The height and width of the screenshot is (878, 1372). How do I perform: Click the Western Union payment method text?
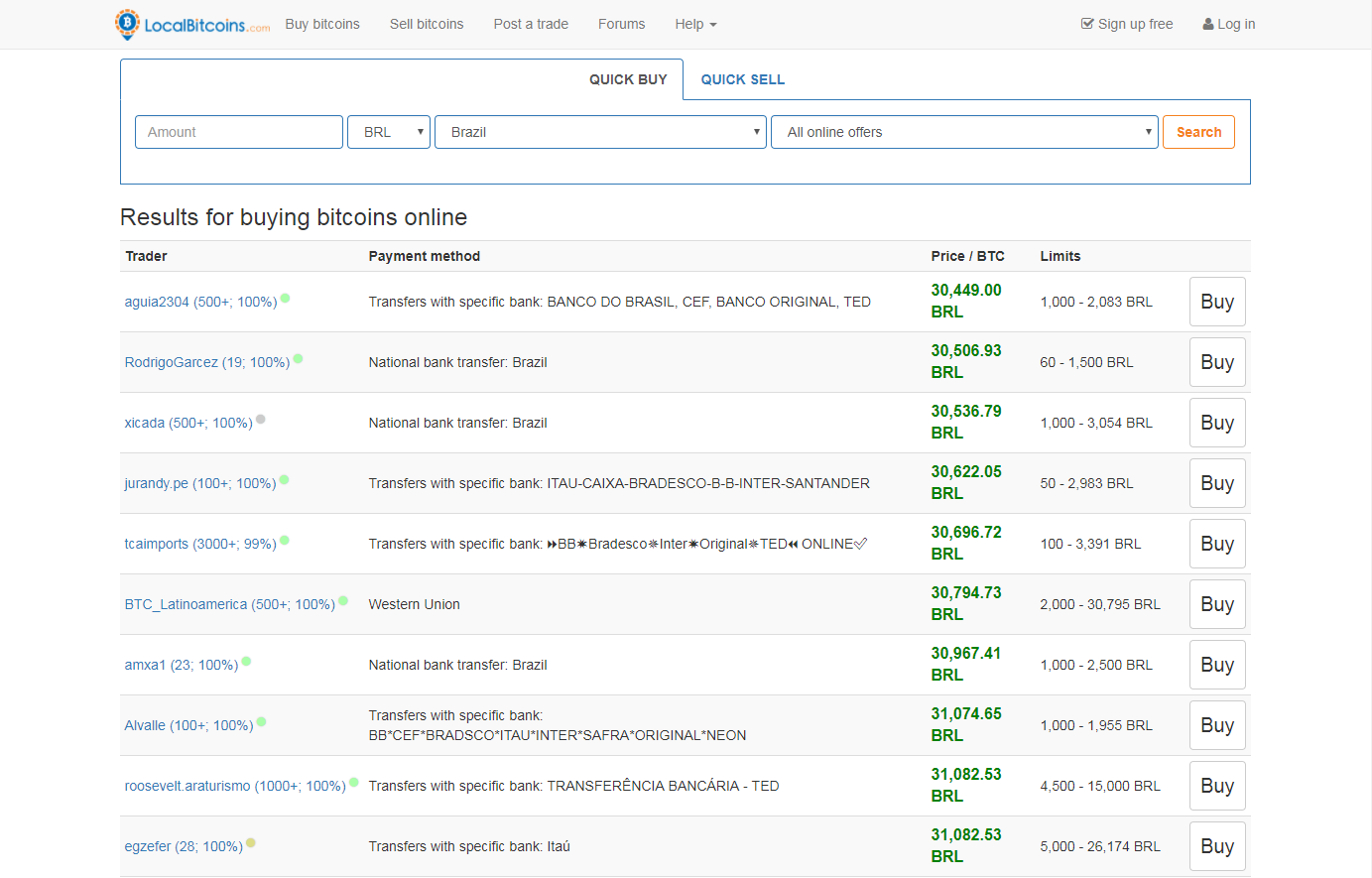pos(414,604)
